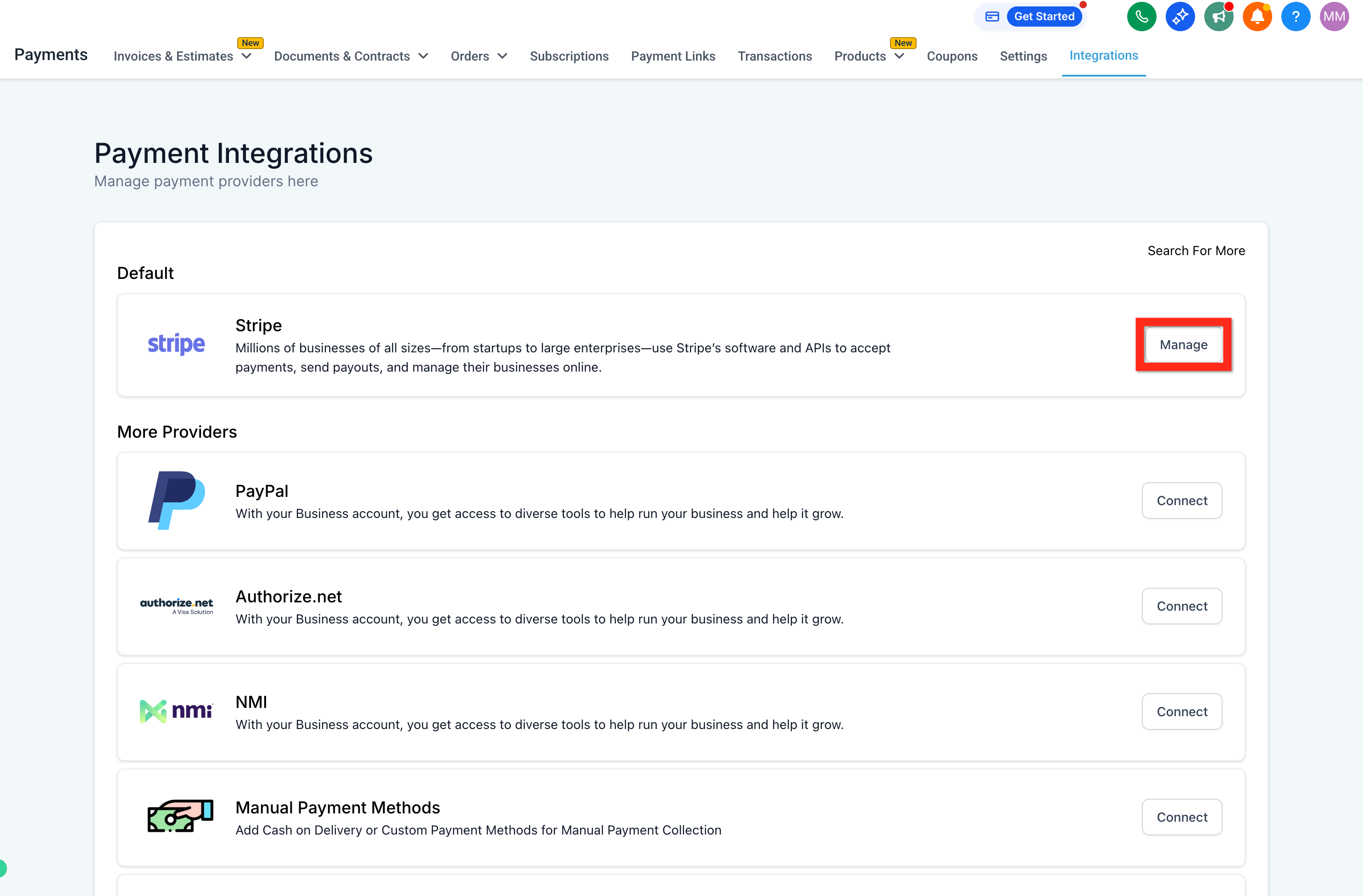Click the Manual Payment Methods title
This screenshot has height=896, width=1363.
click(338, 807)
